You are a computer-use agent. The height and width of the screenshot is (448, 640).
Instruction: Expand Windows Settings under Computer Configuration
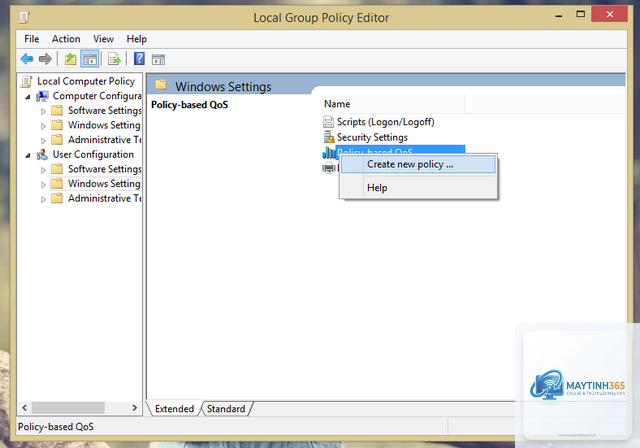point(43,126)
